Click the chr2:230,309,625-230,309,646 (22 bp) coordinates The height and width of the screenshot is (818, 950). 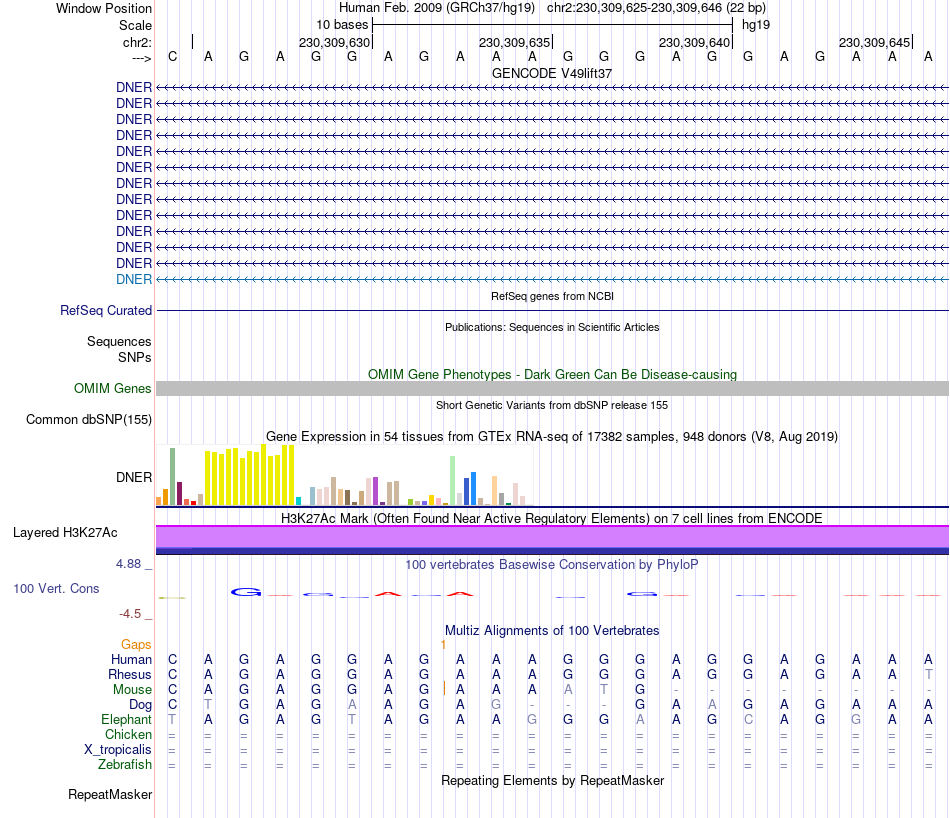(656, 8)
